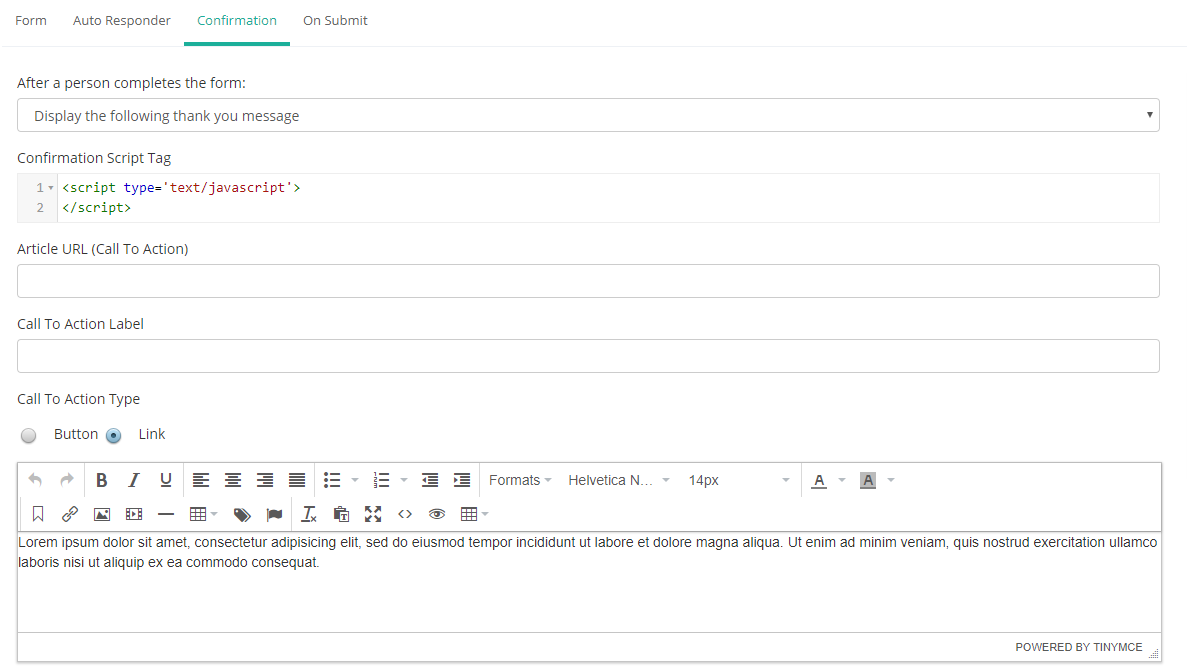The height and width of the screenshot is (671, 1187).
Task: Toggle fullscreen editor mode
Action: click(373, 514)
